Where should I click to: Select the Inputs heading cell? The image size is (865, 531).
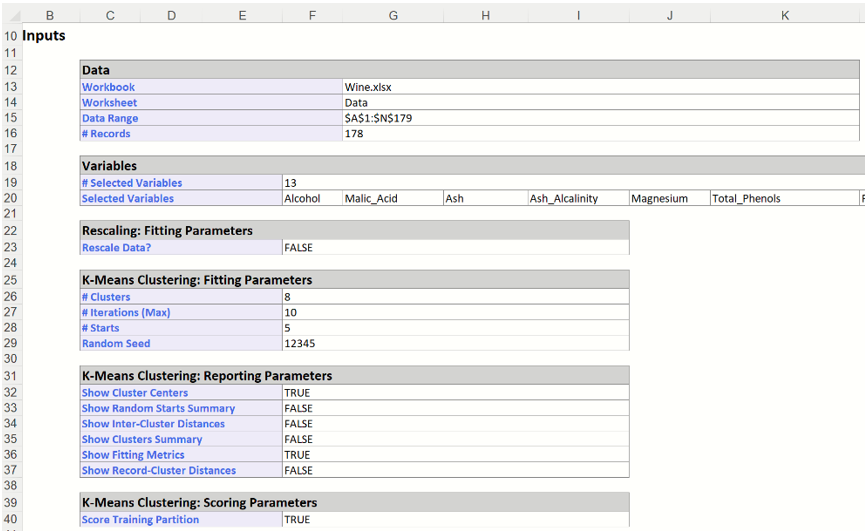[x=44, y=36]
